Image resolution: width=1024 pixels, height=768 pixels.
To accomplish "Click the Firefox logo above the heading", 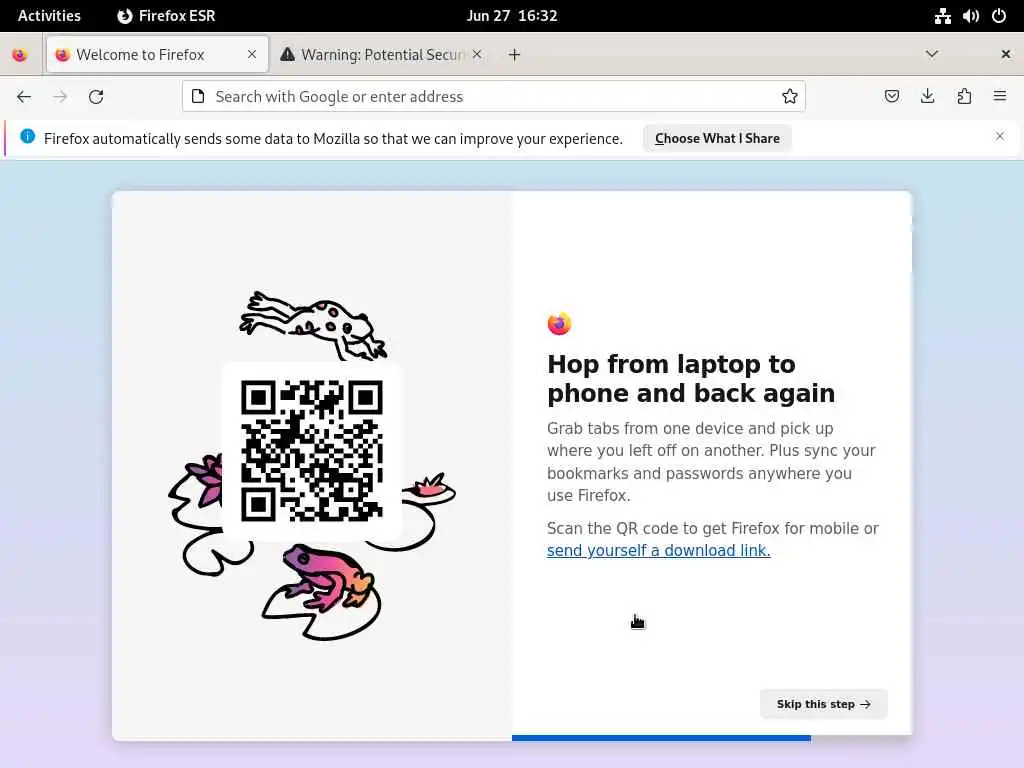I will 559,323.
